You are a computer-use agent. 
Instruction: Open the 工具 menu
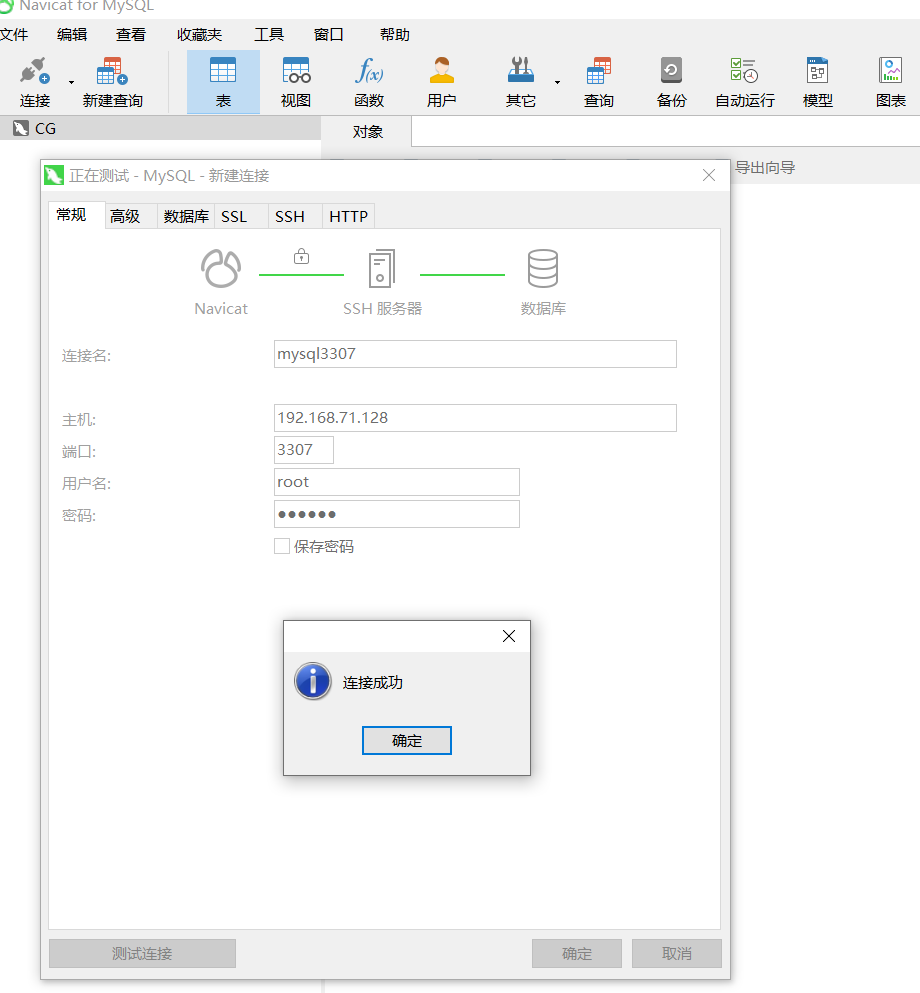[x=268, y=34]
